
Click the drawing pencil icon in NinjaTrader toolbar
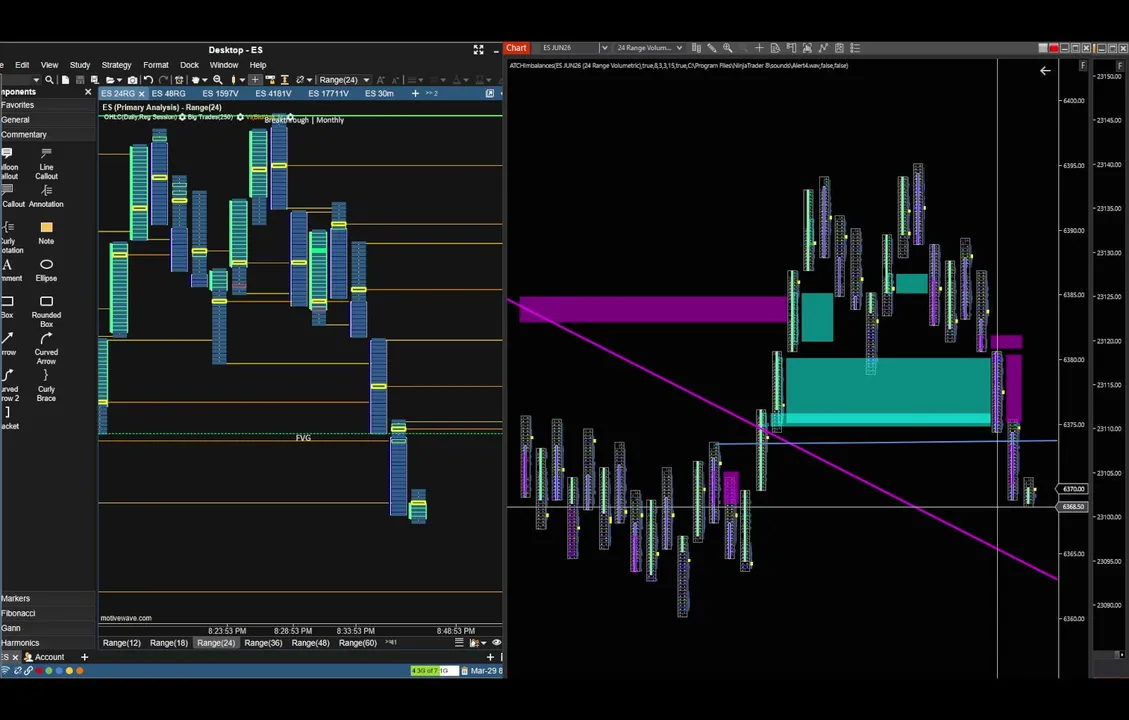tap(711, 48)
